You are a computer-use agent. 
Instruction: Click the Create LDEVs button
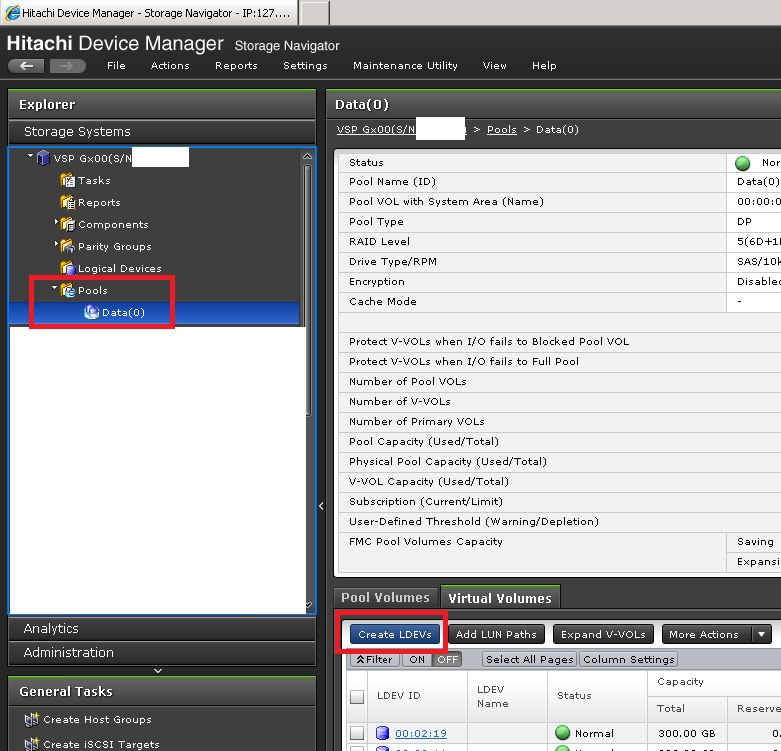394,634
